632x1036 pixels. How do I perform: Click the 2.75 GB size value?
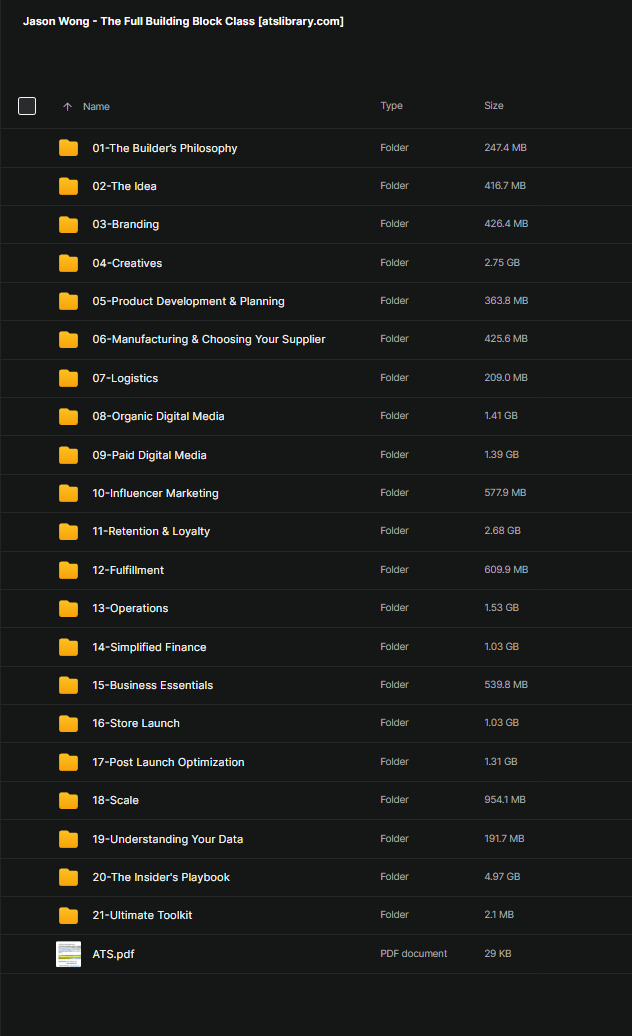click(x=502, y=262)
